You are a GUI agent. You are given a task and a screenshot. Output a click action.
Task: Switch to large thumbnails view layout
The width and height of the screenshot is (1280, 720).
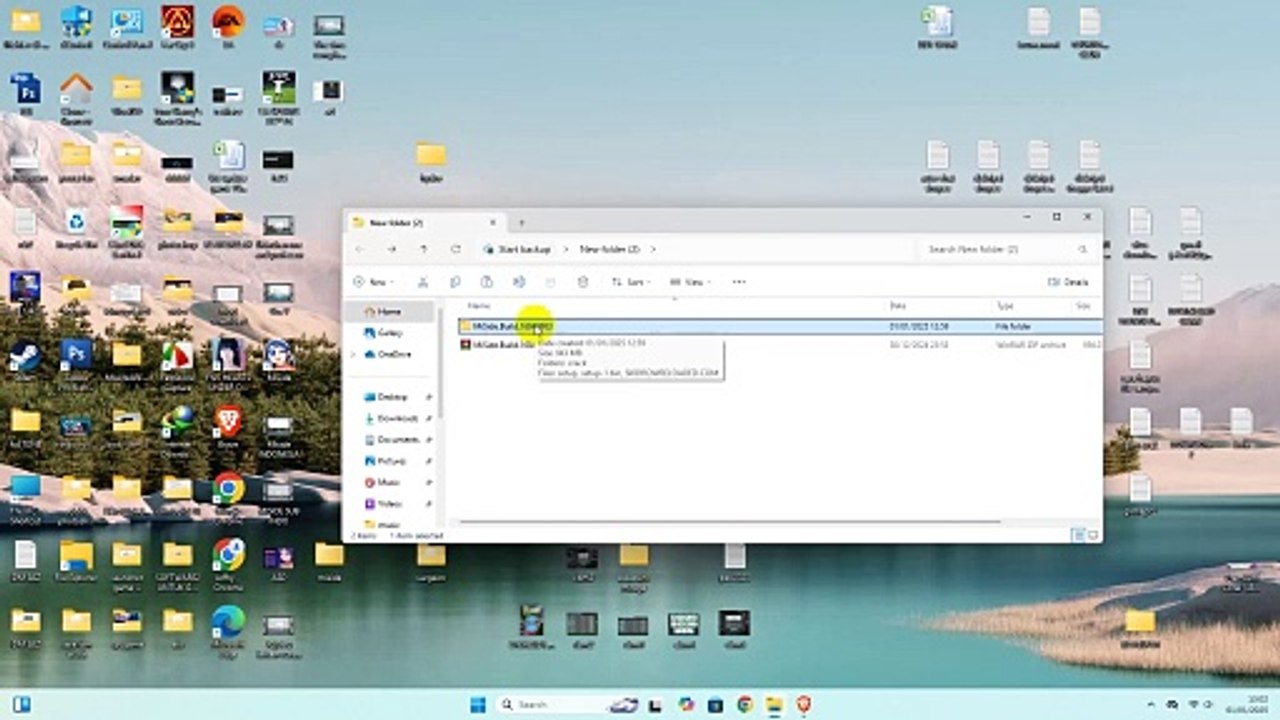1092,536
